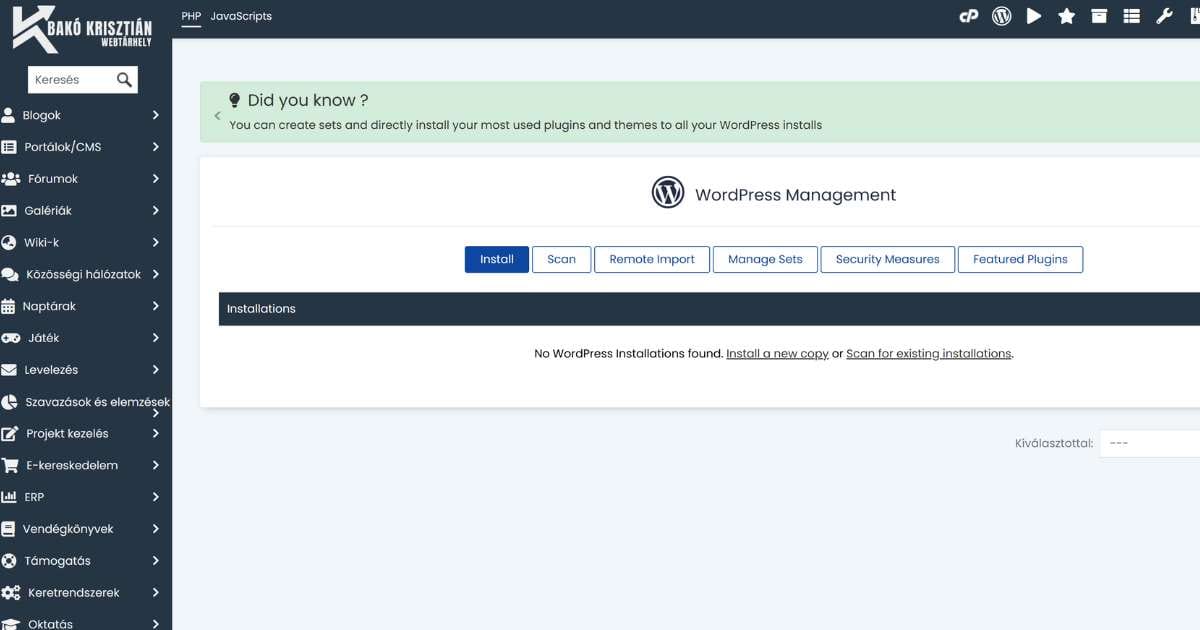Follow 'Scan for existing installations' link
Image resolution: width=1200 pixels, height=630 pixels.
pos(929,354)
